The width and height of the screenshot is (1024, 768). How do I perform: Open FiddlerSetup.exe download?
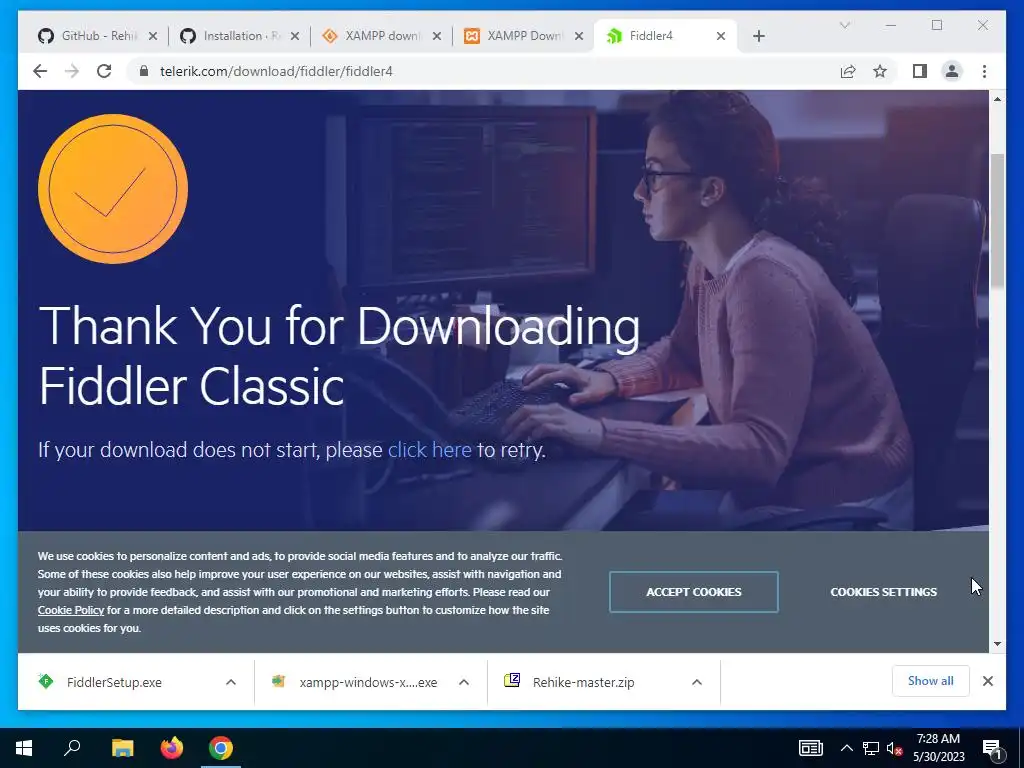pyautogui.click(x=114, y=682)
